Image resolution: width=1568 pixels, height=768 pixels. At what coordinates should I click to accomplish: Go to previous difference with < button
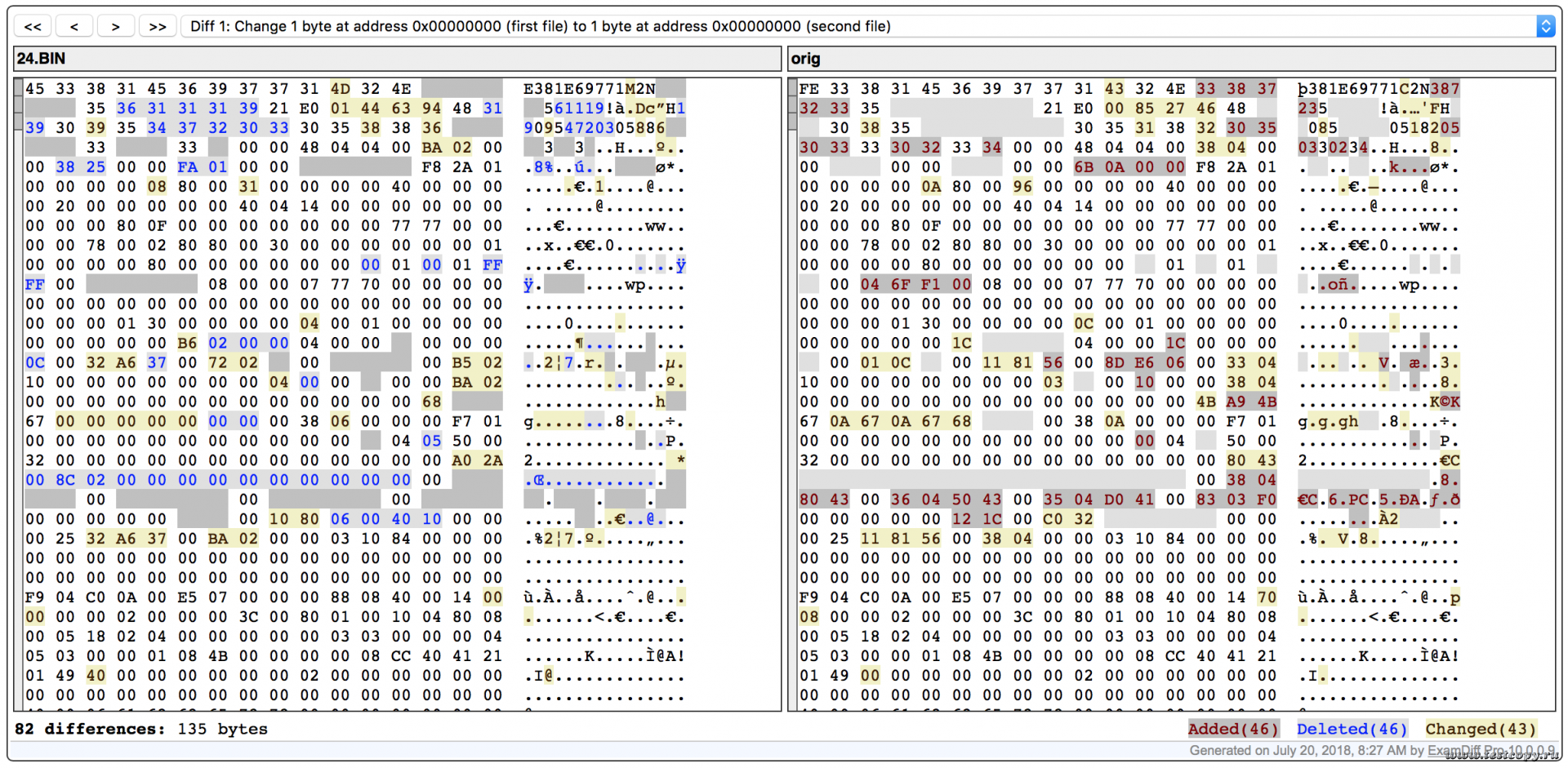point(74,26)
